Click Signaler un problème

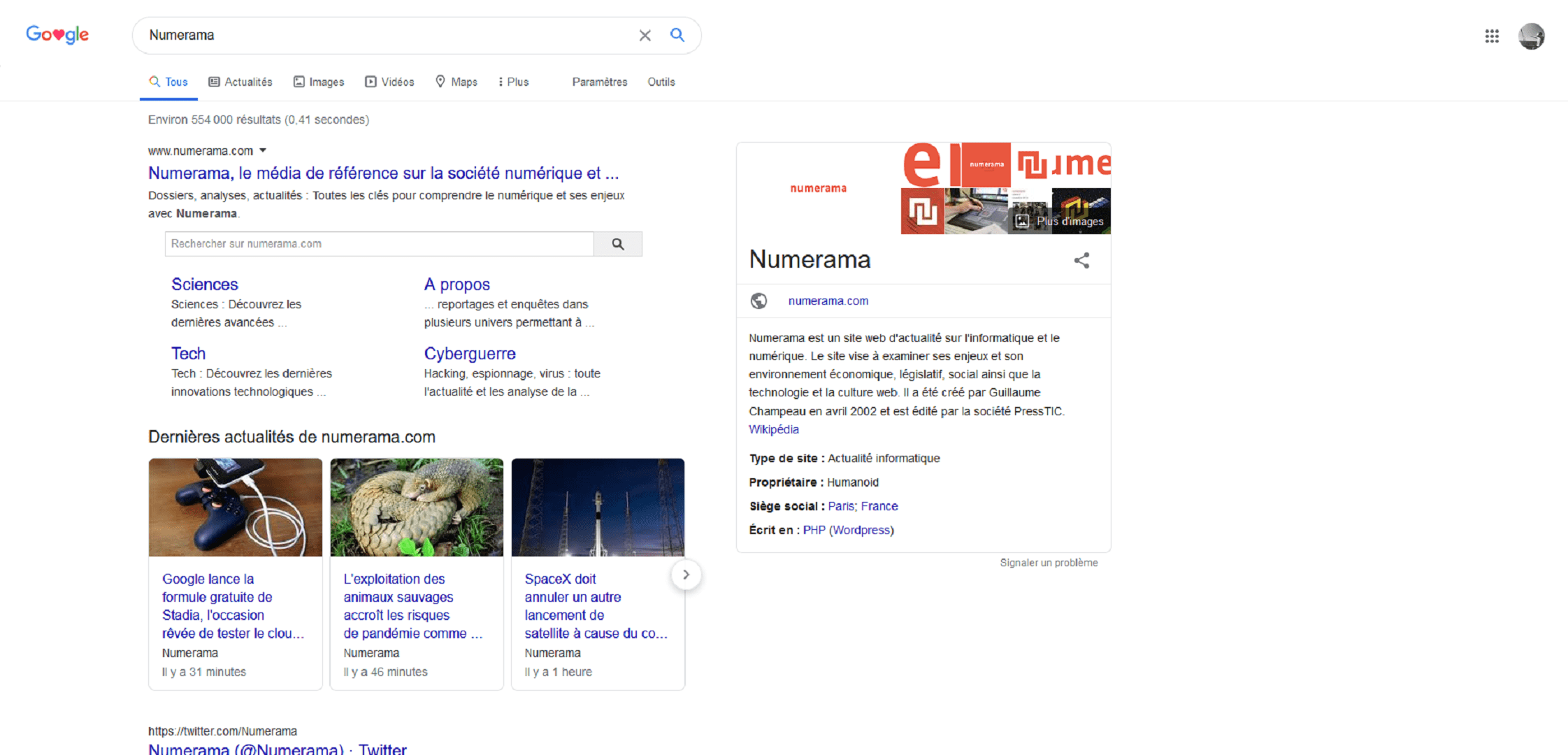tap(1049, 563)
